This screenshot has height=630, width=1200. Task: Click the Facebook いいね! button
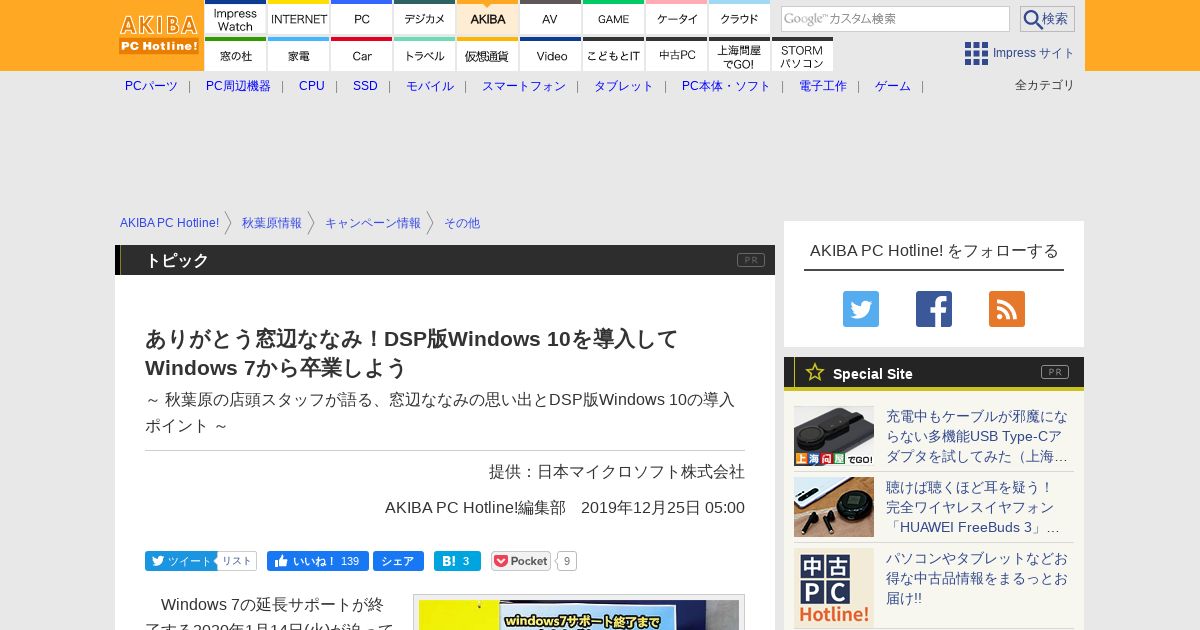pyautogui.click(x=318, y=561)
